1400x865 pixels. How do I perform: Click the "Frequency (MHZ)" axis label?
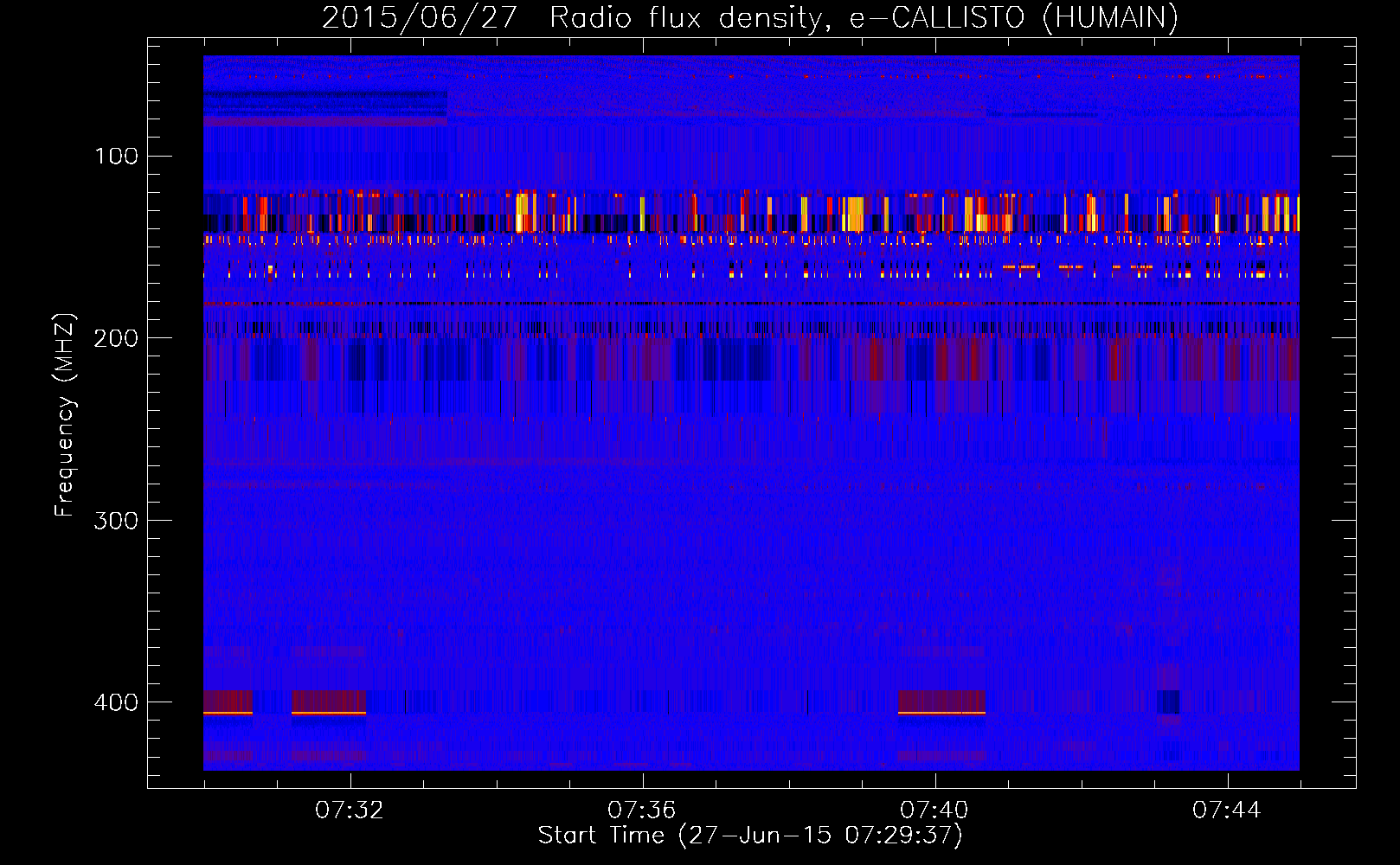(65, 415)
